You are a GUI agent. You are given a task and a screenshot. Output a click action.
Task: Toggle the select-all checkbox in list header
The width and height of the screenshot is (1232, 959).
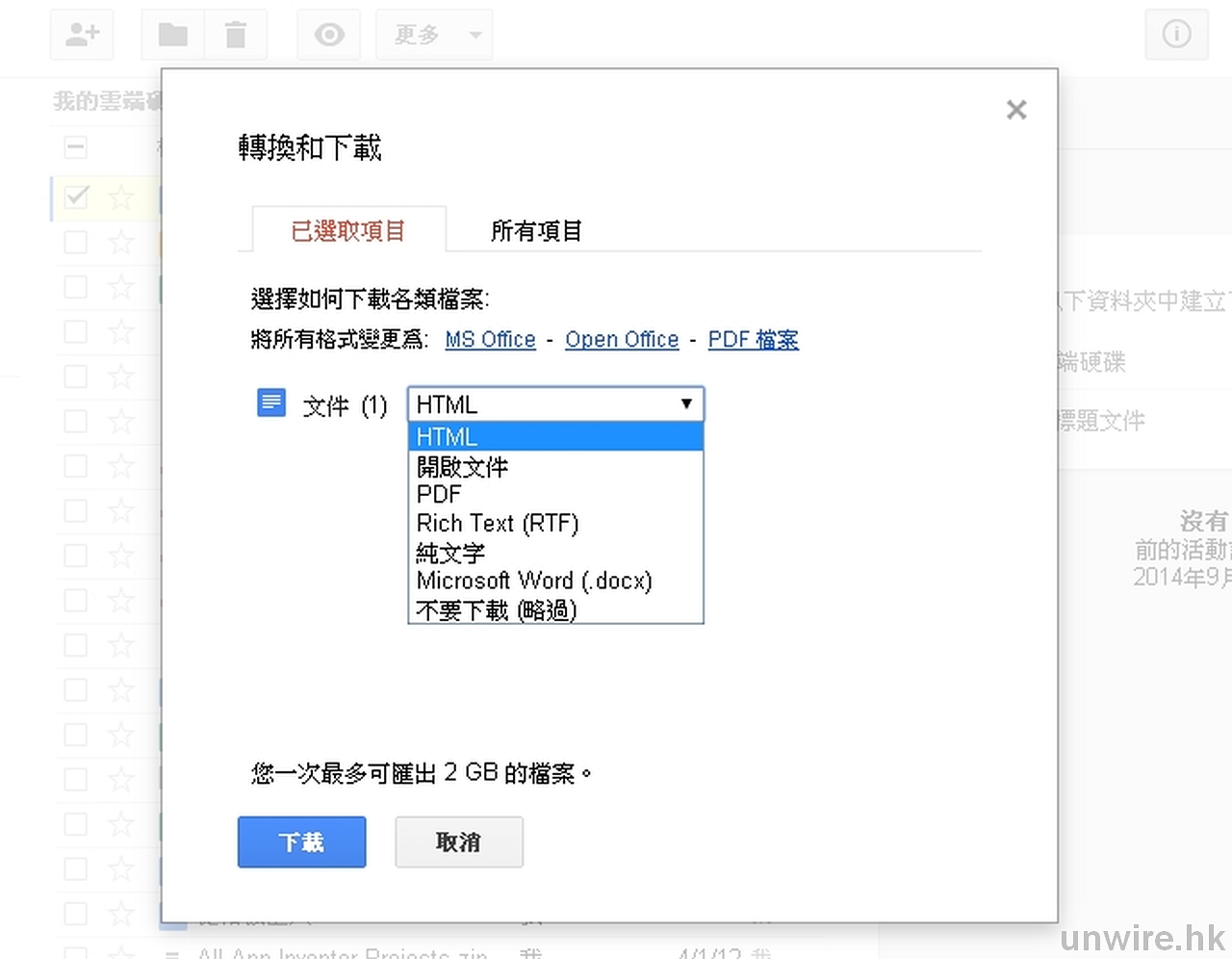pyautogui.click(x=75, y=147)
